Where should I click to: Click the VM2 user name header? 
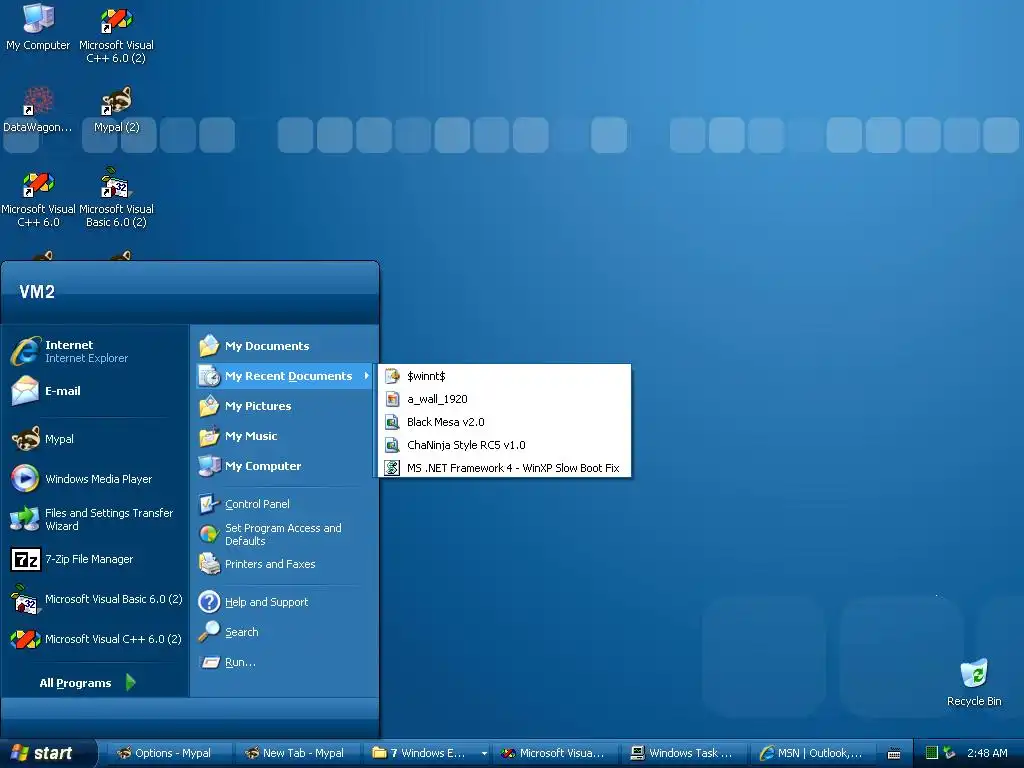(x=37, y=292)
